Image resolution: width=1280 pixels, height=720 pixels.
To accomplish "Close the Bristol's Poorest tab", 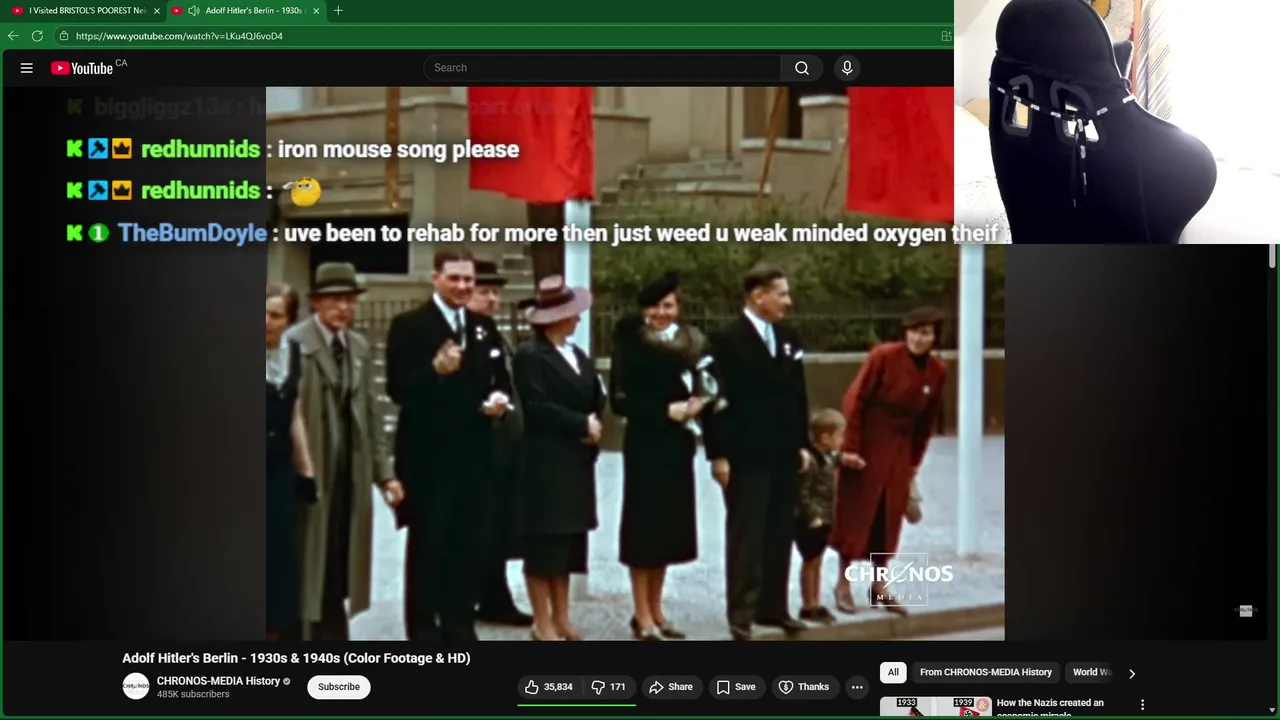I will click(156, 11).
